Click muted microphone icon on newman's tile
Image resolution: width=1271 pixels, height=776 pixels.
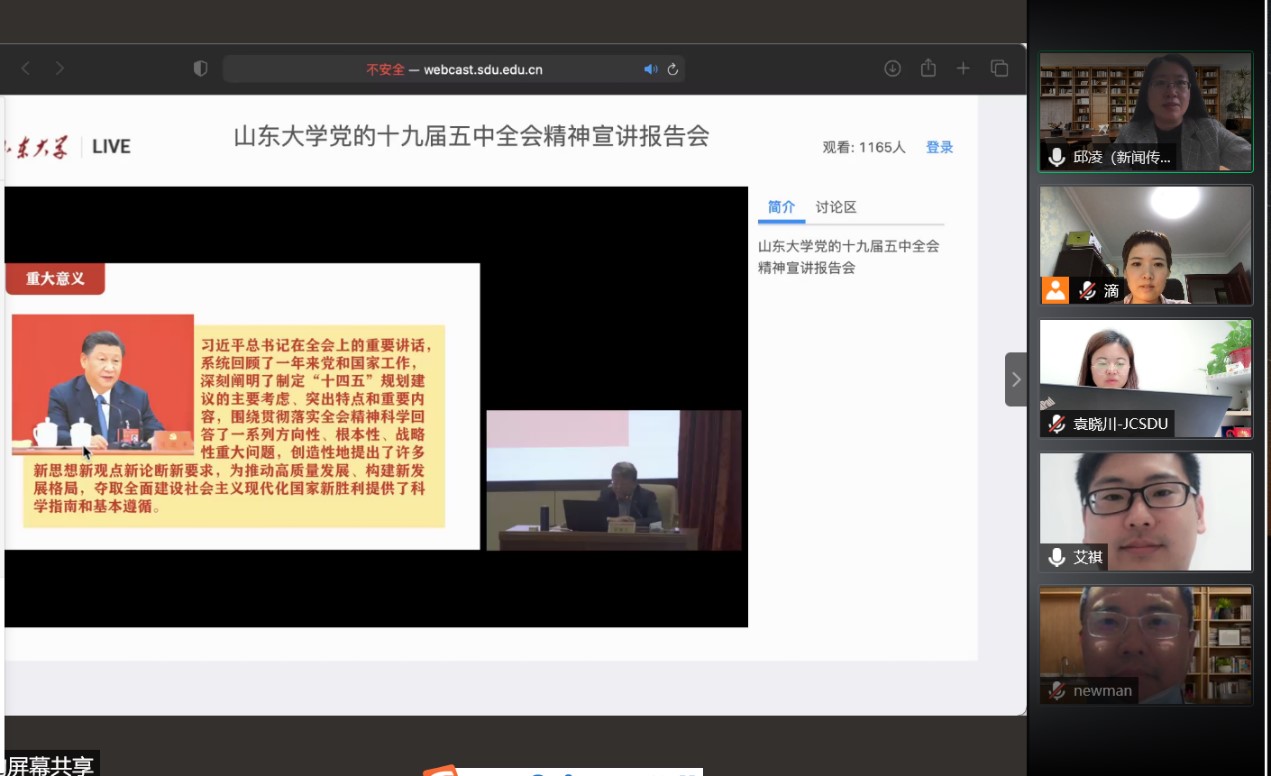pos(1057,691)
